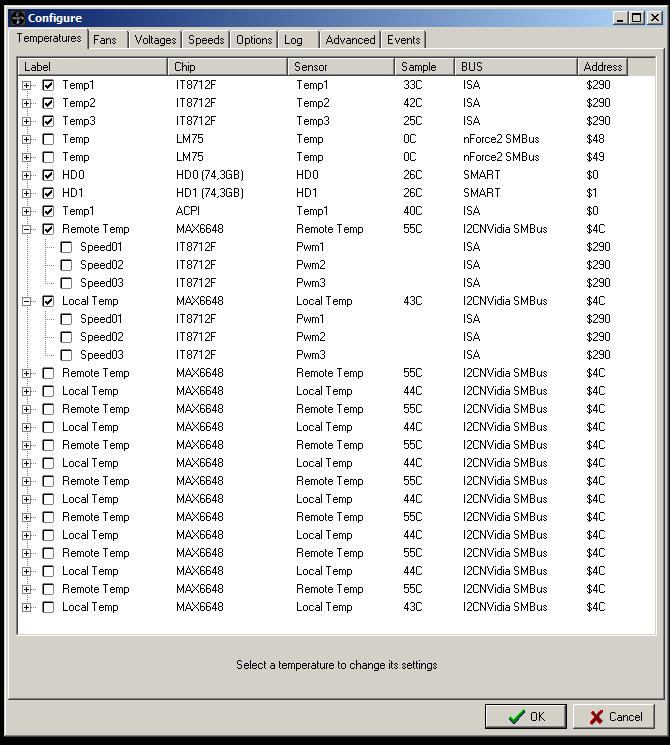This screenshot has width=670, height=745.
Task: Click Pwm2 sensor under Local Temp
Action: tap(311, 337)
